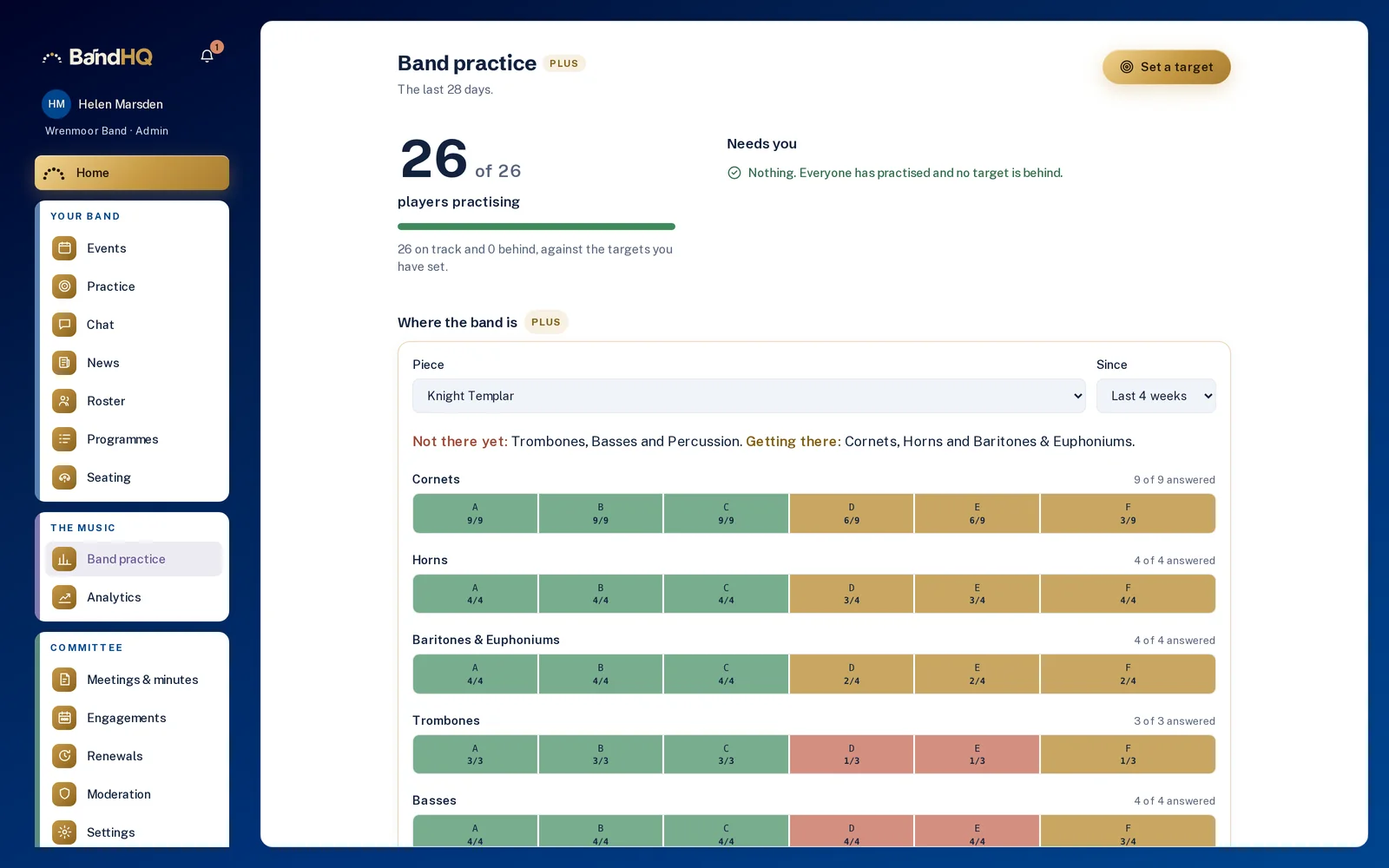Open the Piece dropdown showing Knight Templar
1389x868 pixels.
pos(748,396)
